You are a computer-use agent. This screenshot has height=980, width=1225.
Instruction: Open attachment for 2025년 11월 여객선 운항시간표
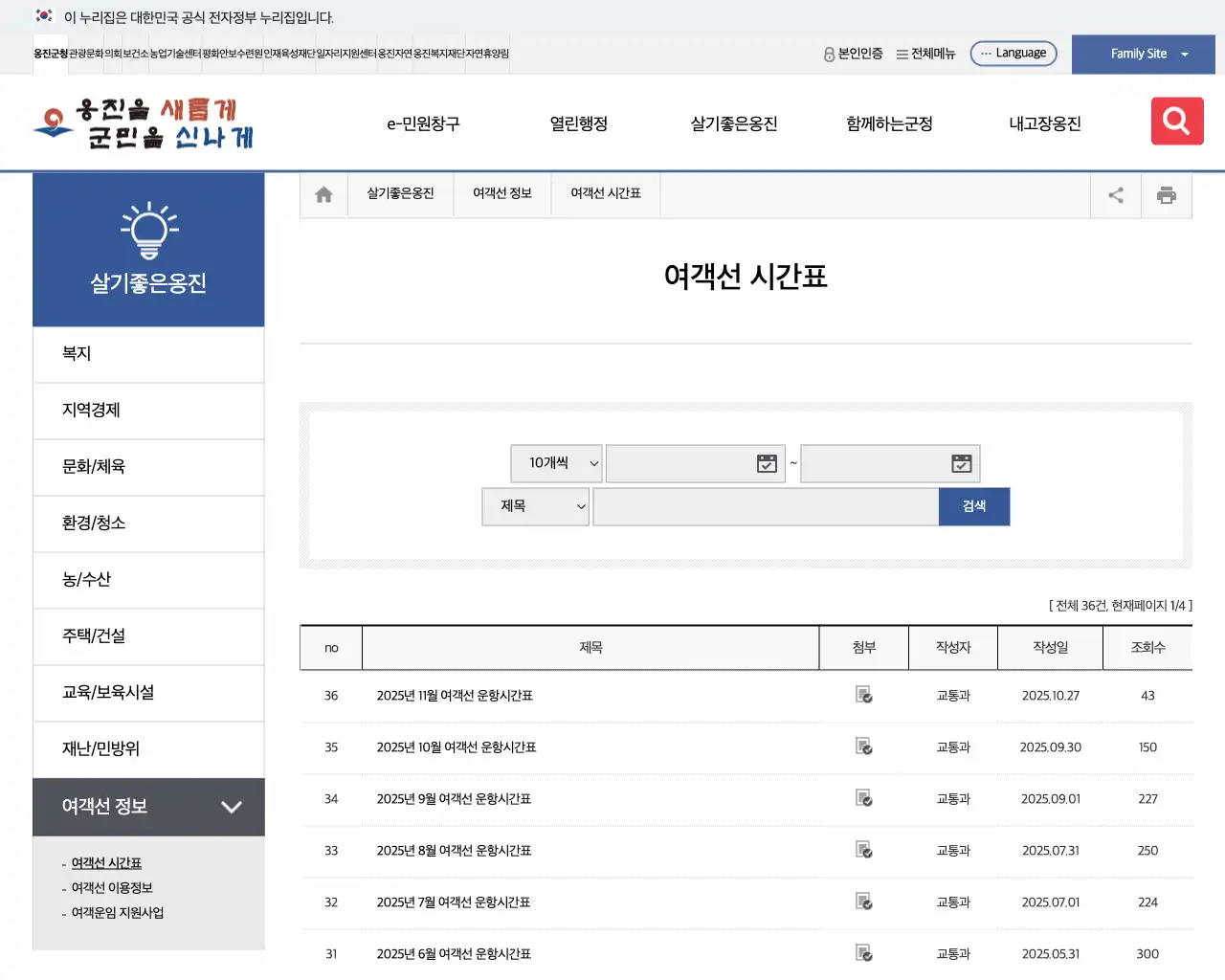coord(863,696)
